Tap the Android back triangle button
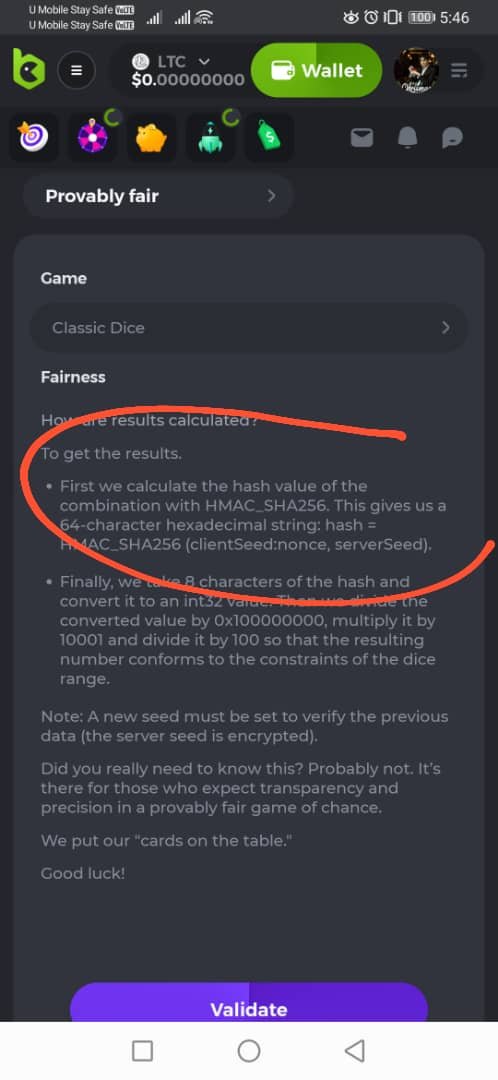 tap(355, 1050)
